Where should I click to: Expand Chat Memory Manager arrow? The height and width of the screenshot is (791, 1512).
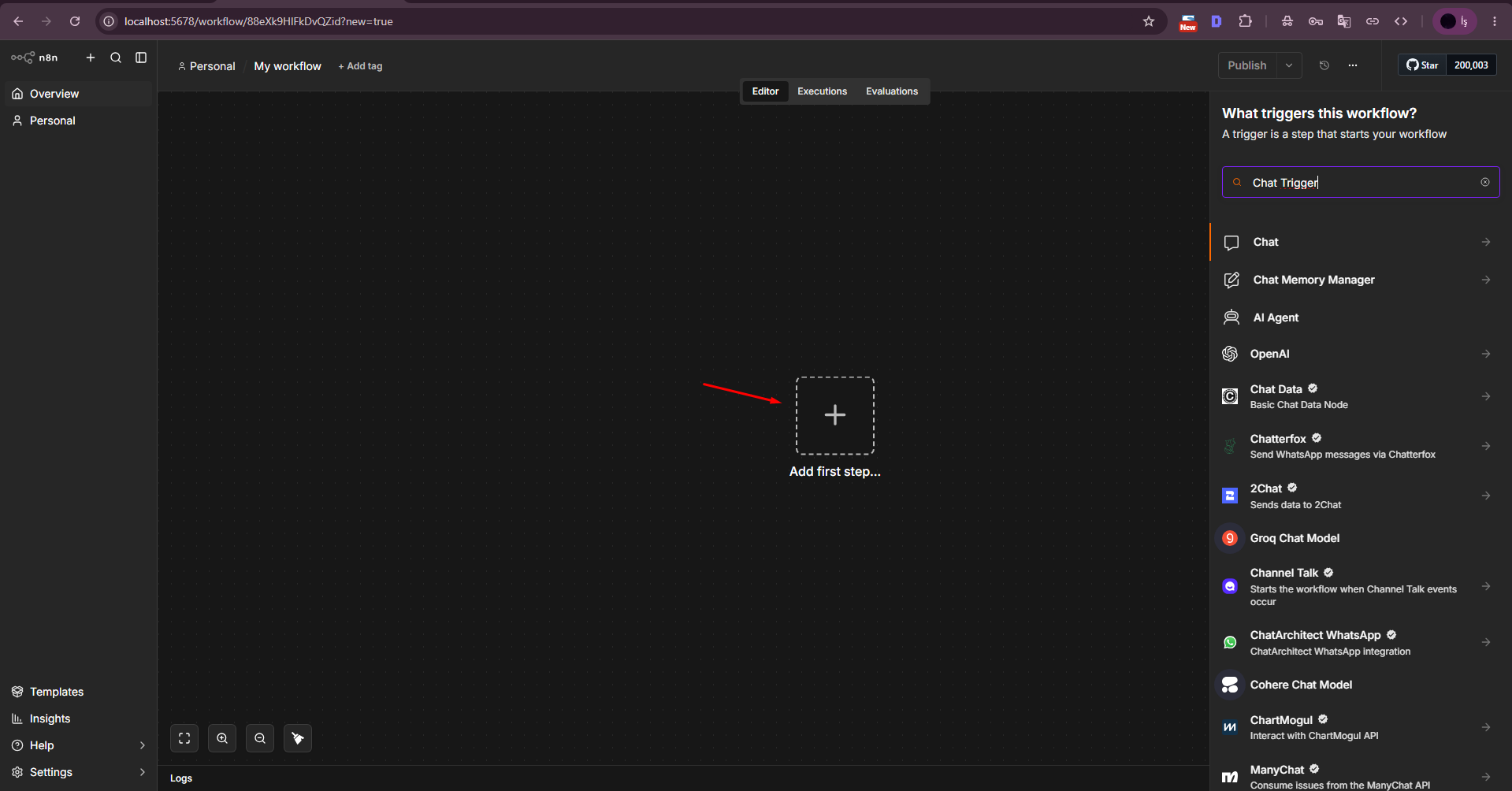[x=1486, y=280]
